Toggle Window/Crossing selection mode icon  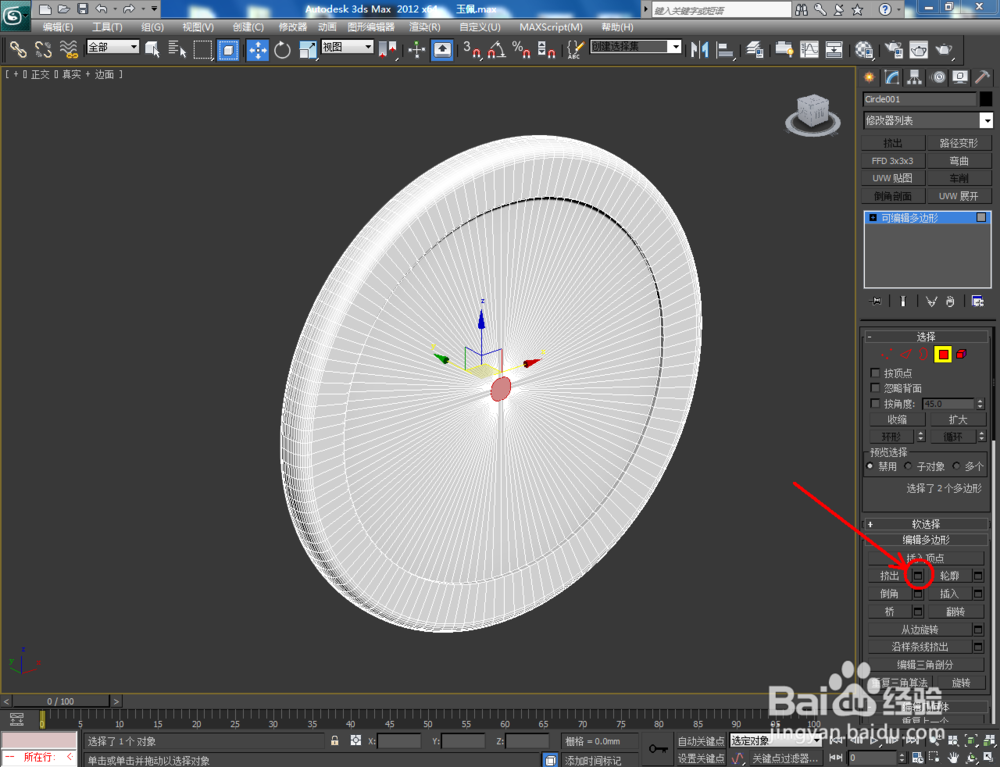228,50
